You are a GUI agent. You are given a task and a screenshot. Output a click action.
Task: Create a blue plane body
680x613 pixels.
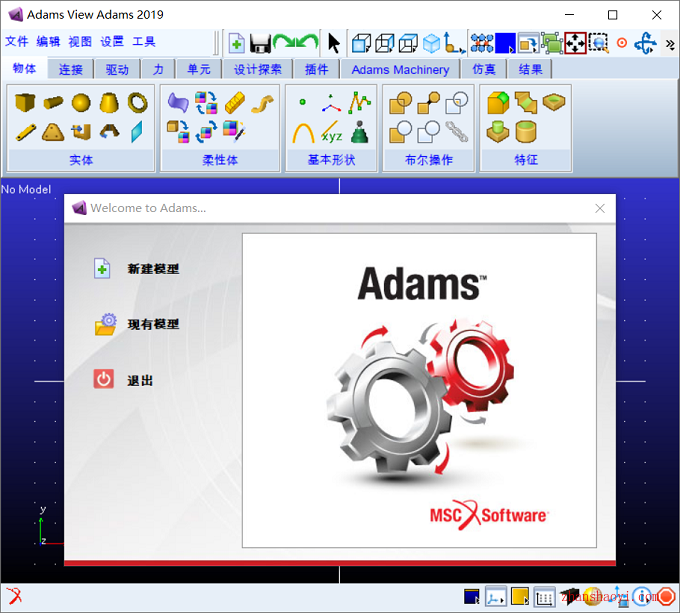pos(137,132)
